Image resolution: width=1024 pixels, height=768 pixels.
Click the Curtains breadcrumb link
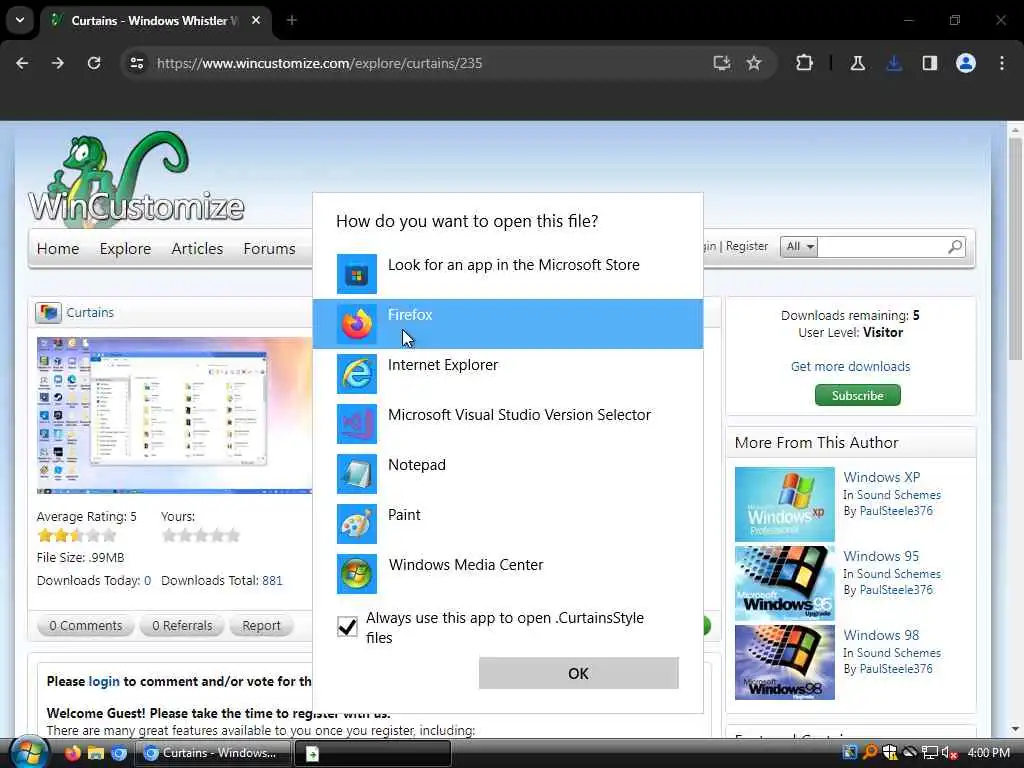coord(90,312)
